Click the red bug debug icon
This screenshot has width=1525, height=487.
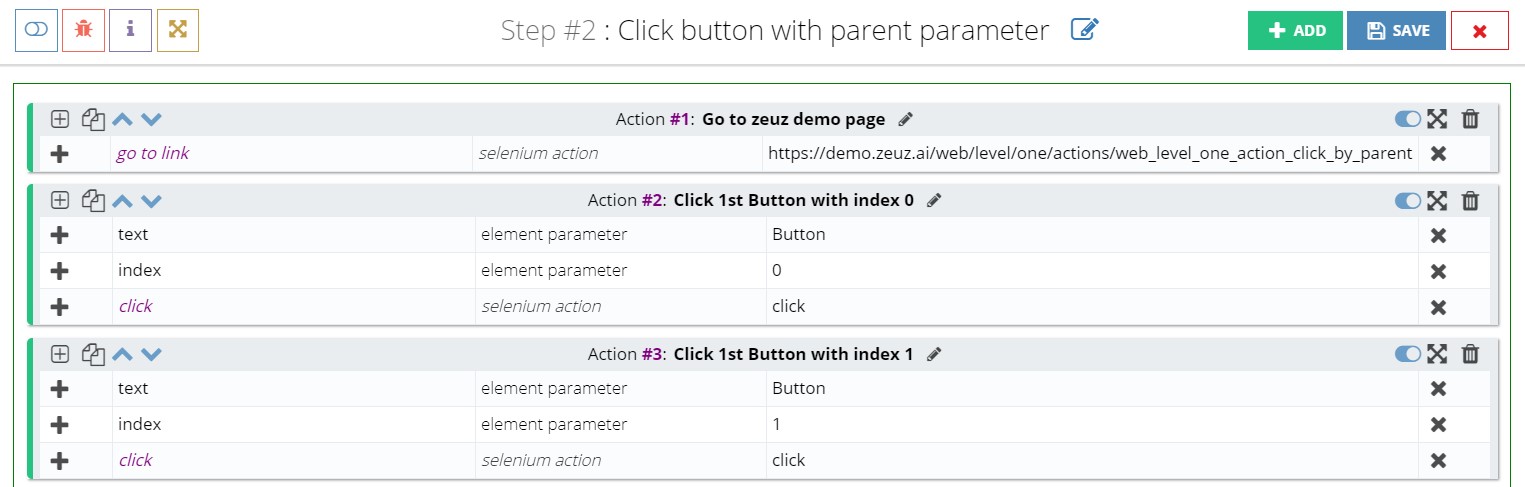(x=83, y=30)
